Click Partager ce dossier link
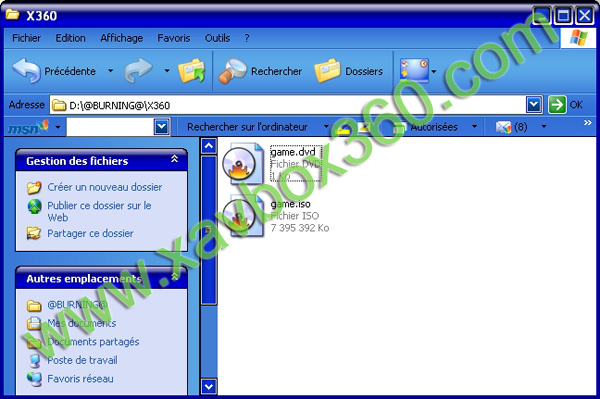Image resolution: width=600 pixels, height=399 pixels. pyautogui.click(x=90, y=233)
